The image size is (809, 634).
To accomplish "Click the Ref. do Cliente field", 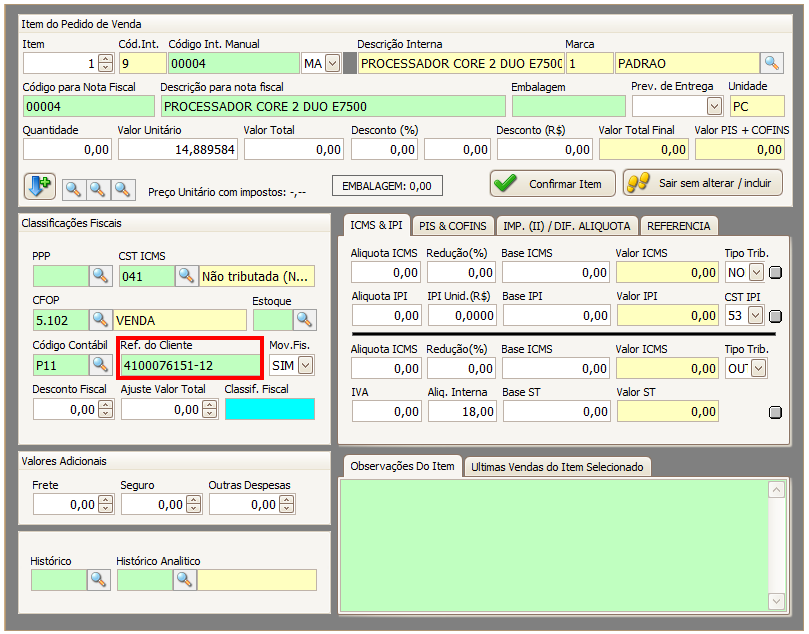I will click(x=189, y=365).
